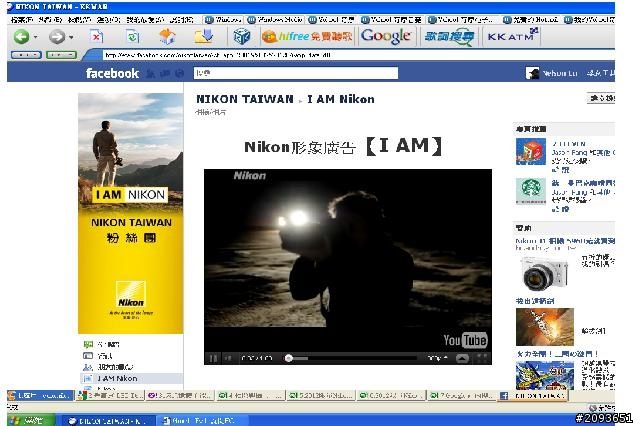Viewport: 640px width, 426px height.
Task: Open the hifree free music button
Action: tap(307, 37)
